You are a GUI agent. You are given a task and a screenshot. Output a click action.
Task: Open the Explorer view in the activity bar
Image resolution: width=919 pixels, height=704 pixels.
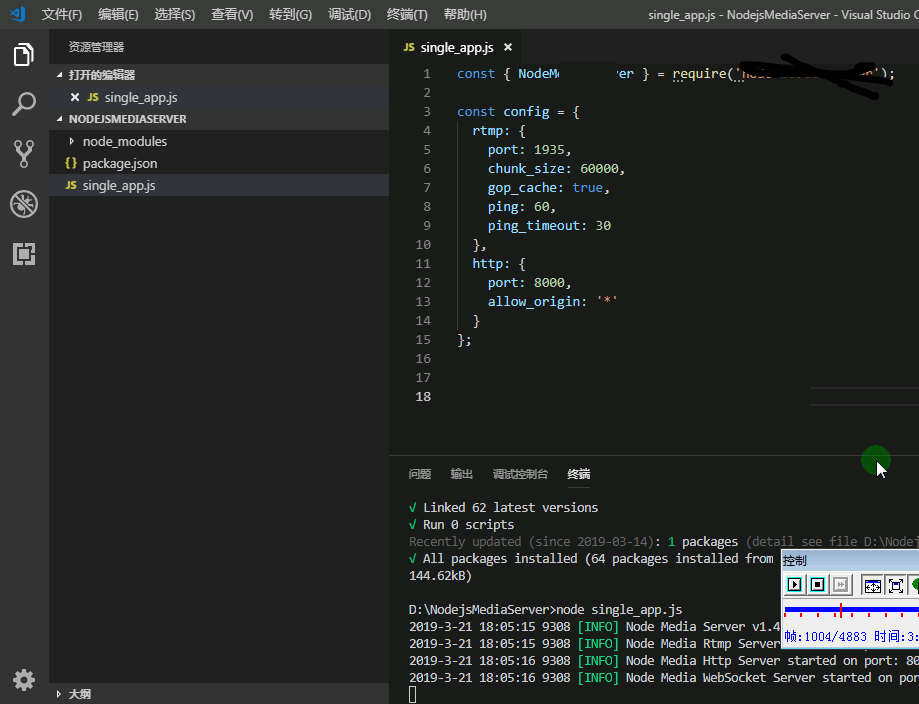point(23,55)
